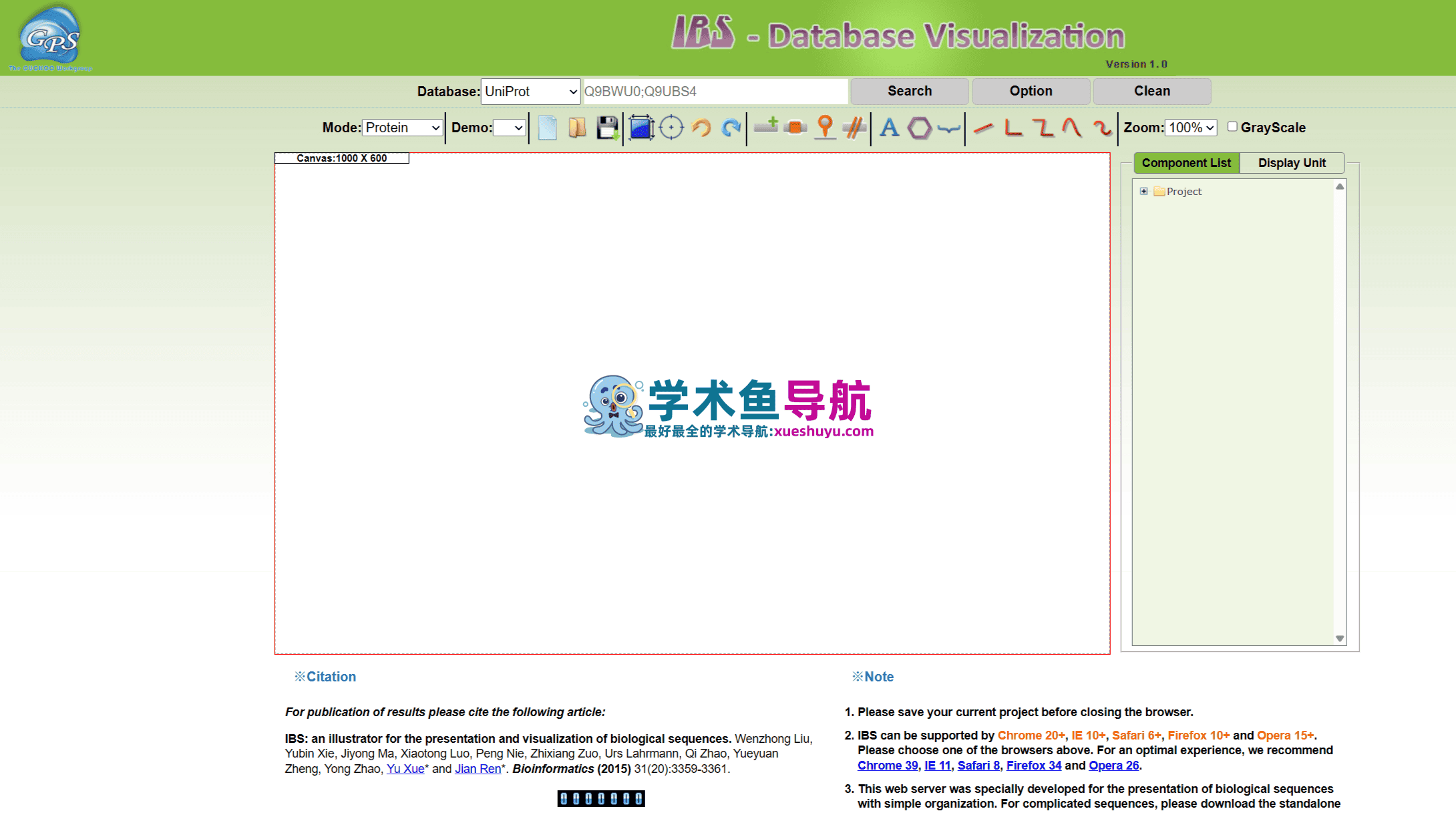Click the orange undo arrow
Screen dimensions: 1456x813
(x=701, y=128)
